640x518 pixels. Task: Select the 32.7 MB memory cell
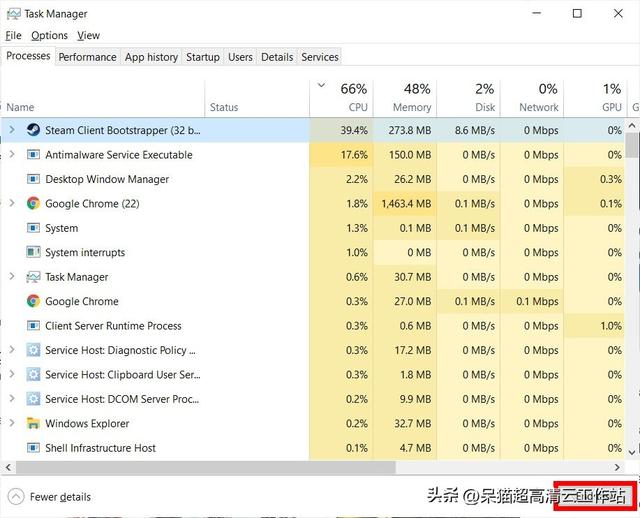tap(405, 423)
